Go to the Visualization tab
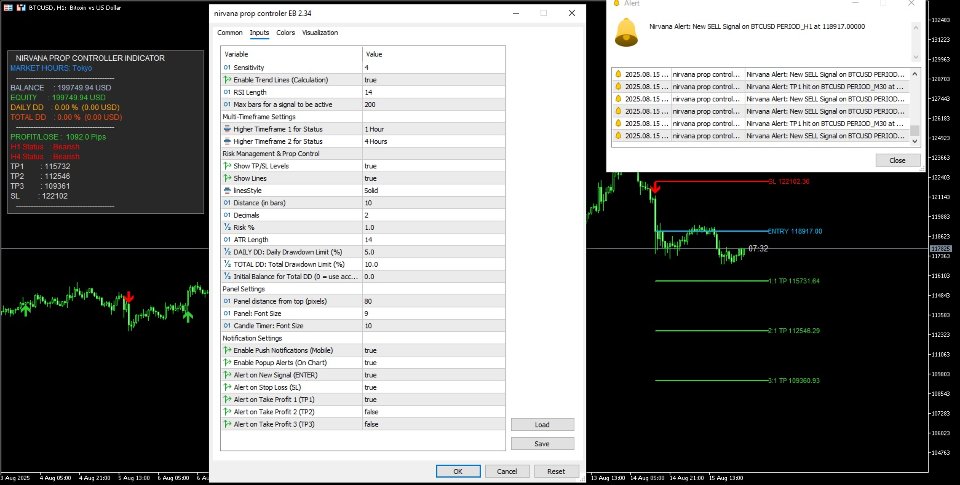The width and height of the screenshot is (960, 485). click(320, 32)
